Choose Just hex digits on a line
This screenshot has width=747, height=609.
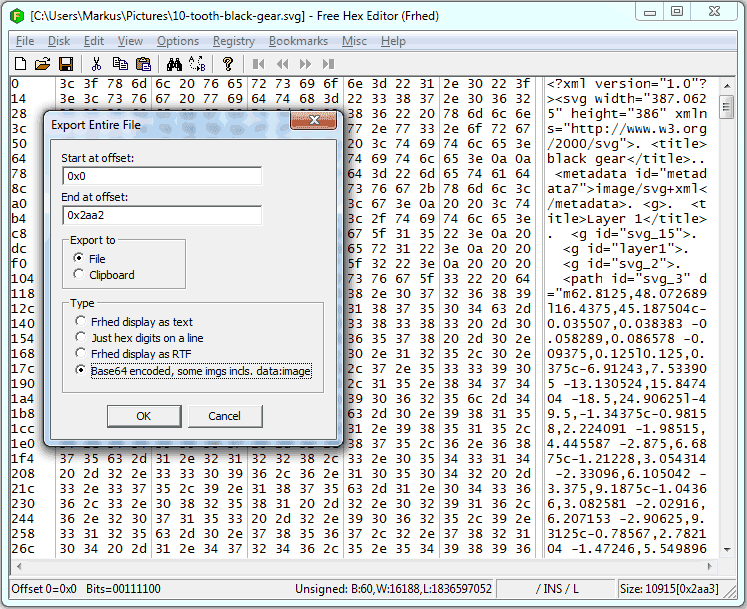tap(81, 337)
